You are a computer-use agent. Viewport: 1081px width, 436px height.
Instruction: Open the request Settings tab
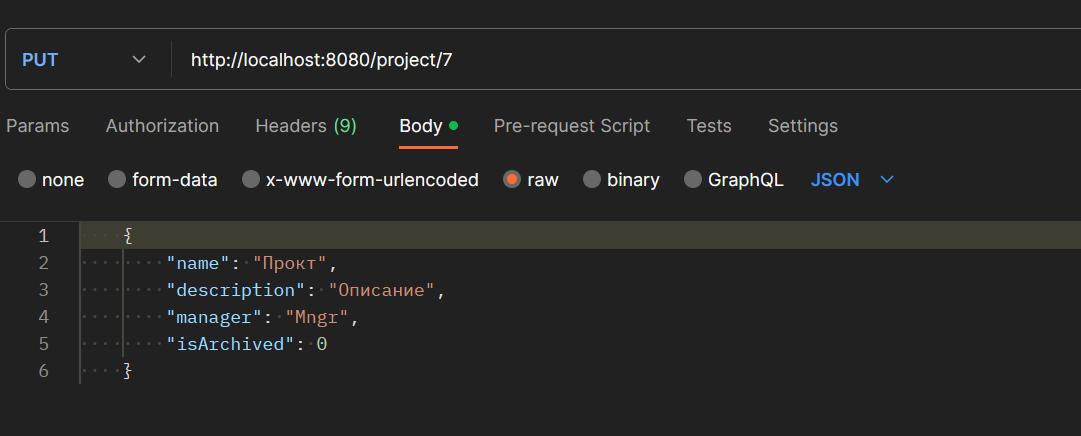tap(803, 126)
